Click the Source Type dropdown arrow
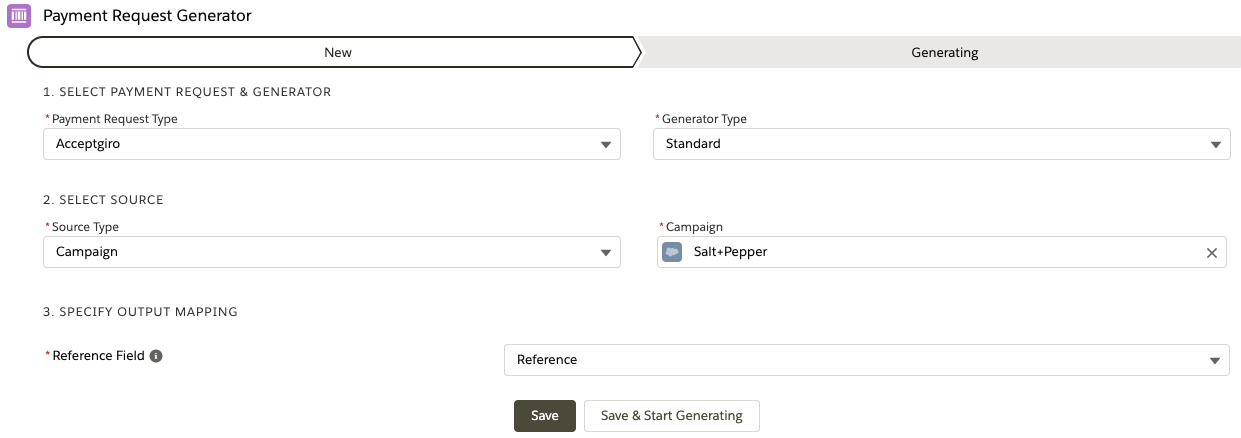 pyautogui.click(x=606, y=253)
